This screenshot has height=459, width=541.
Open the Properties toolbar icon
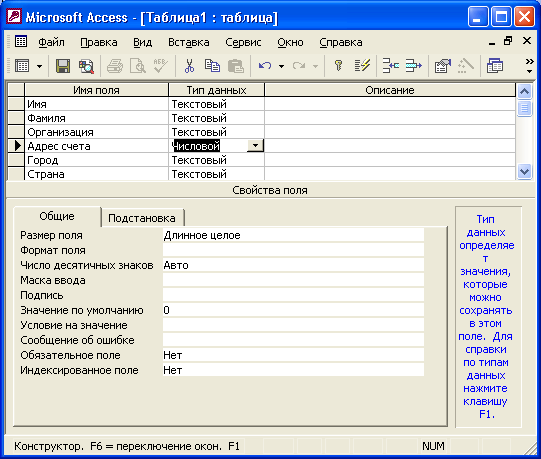coord(443,66)
